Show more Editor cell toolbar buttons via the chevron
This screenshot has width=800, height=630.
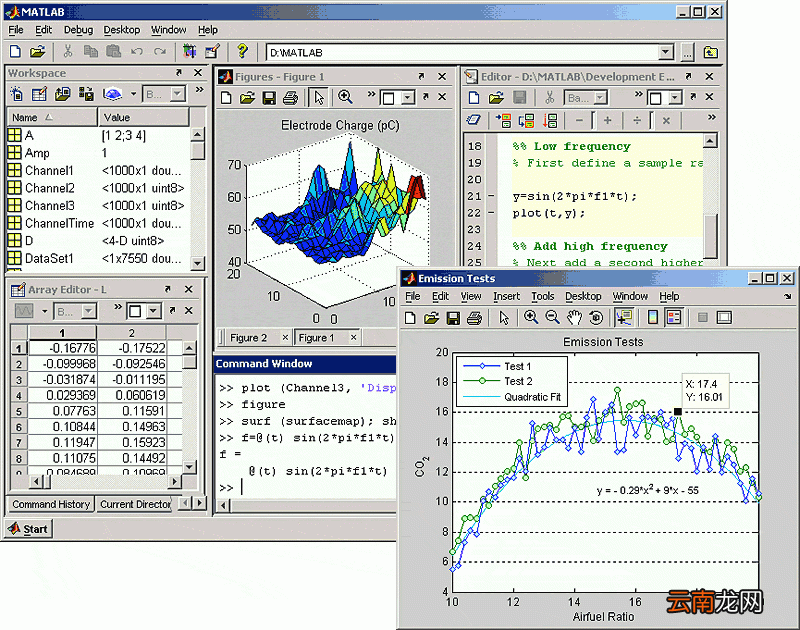[x=711, y=118]
